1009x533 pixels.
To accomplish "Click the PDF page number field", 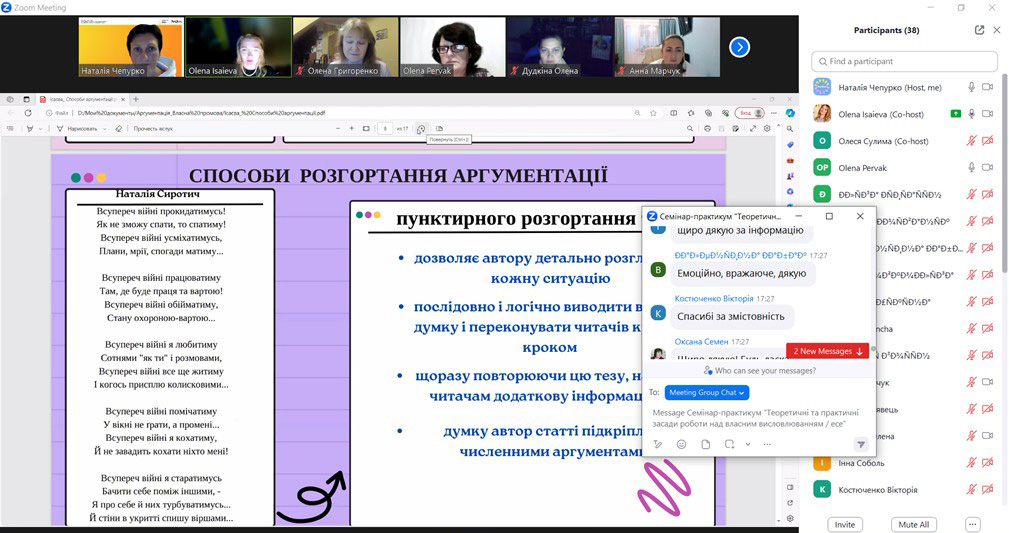I will (385, 129).
